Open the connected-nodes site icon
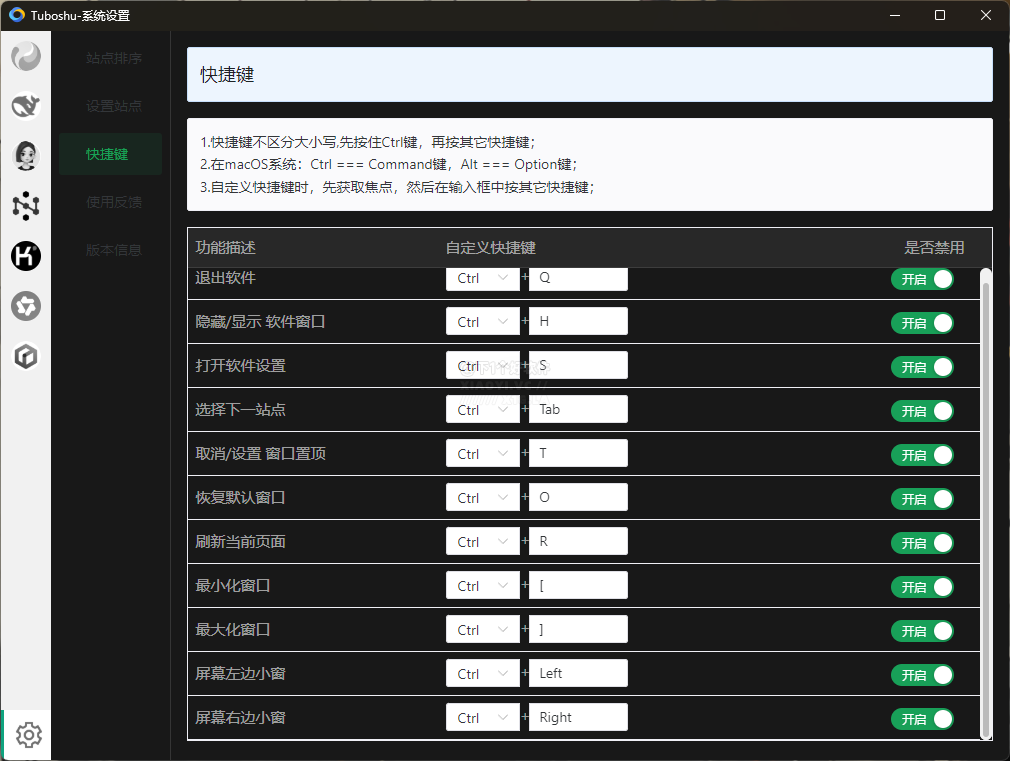Viewport: 1010px width, 761px height. [x=26, y=206]
